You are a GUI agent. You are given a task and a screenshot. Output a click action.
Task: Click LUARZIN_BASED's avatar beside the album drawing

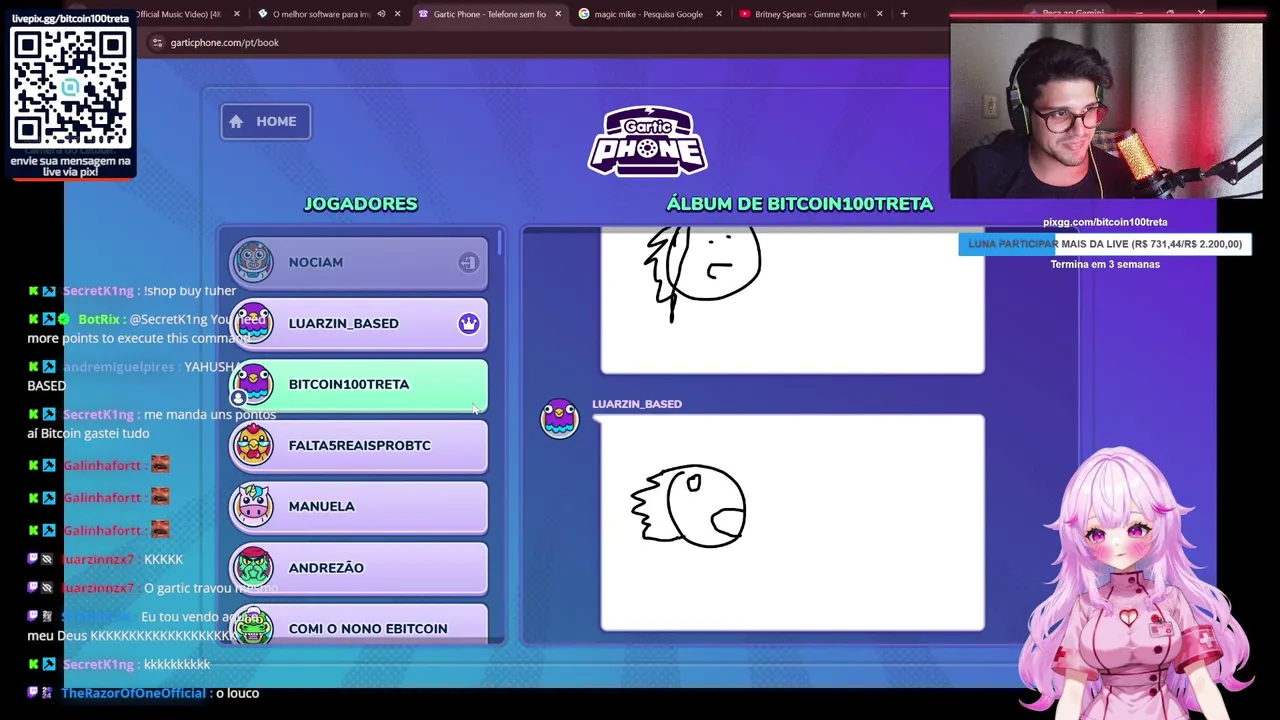[559, 419]
